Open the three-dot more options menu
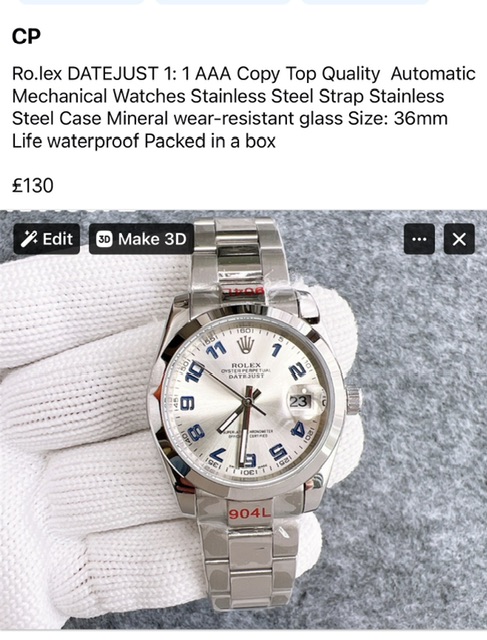This screenshot has width=487, height=640. point(419,239)
